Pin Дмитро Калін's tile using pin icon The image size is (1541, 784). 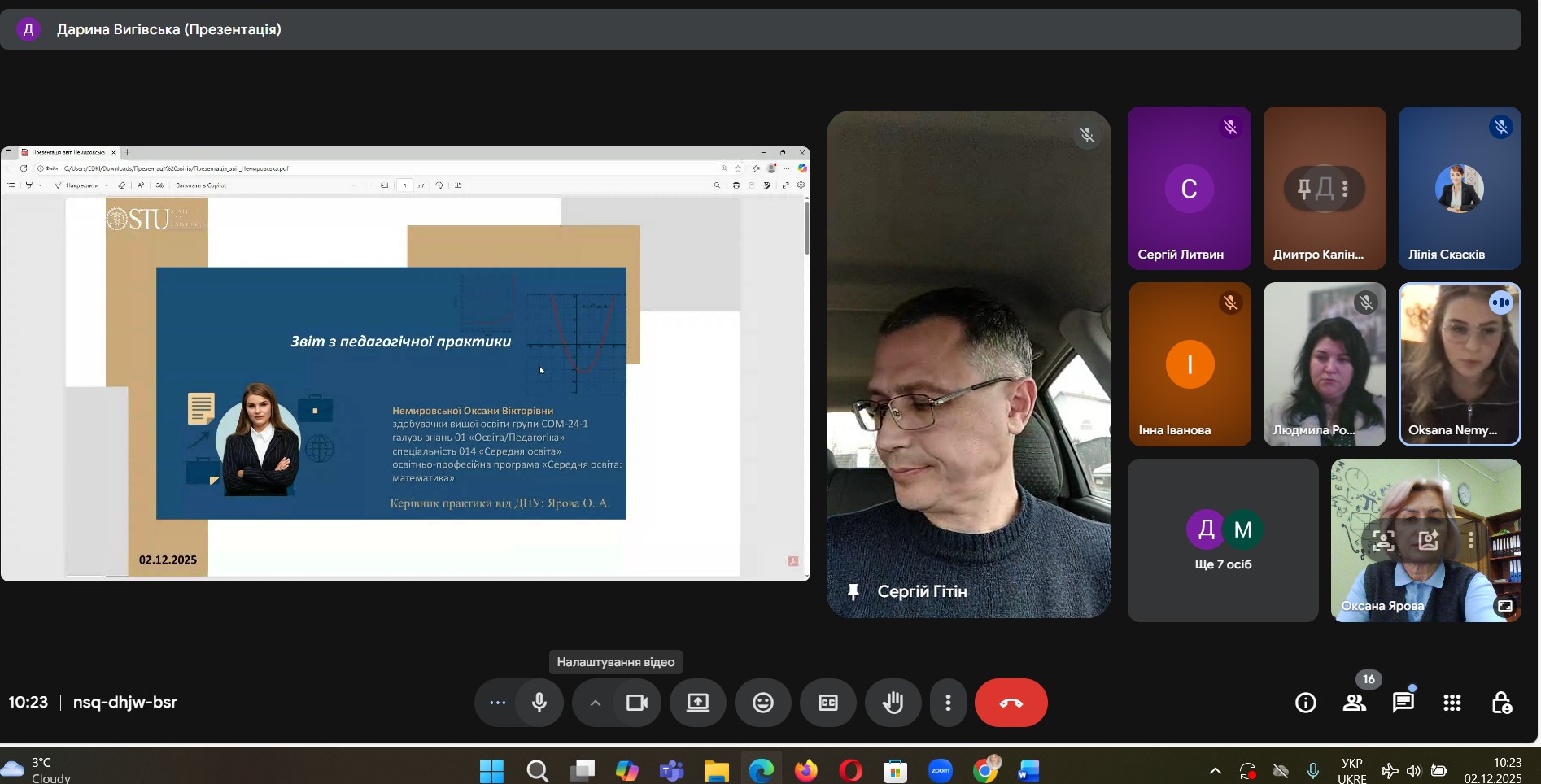(1304, 189)
